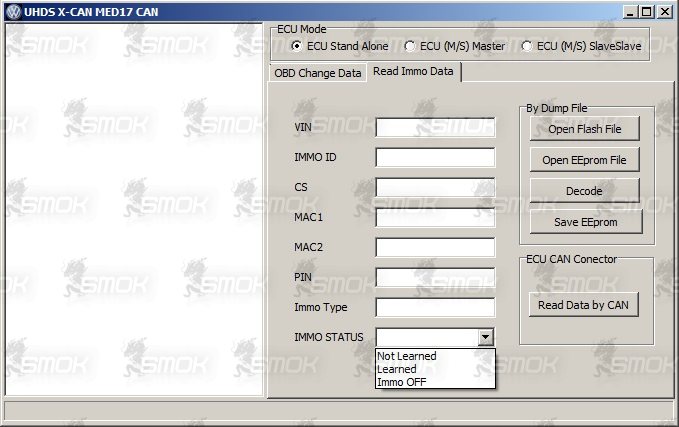679x427 pixels.
Task: Maximize the UHDS X-CAN window
Action: click(x=646, y=12)
